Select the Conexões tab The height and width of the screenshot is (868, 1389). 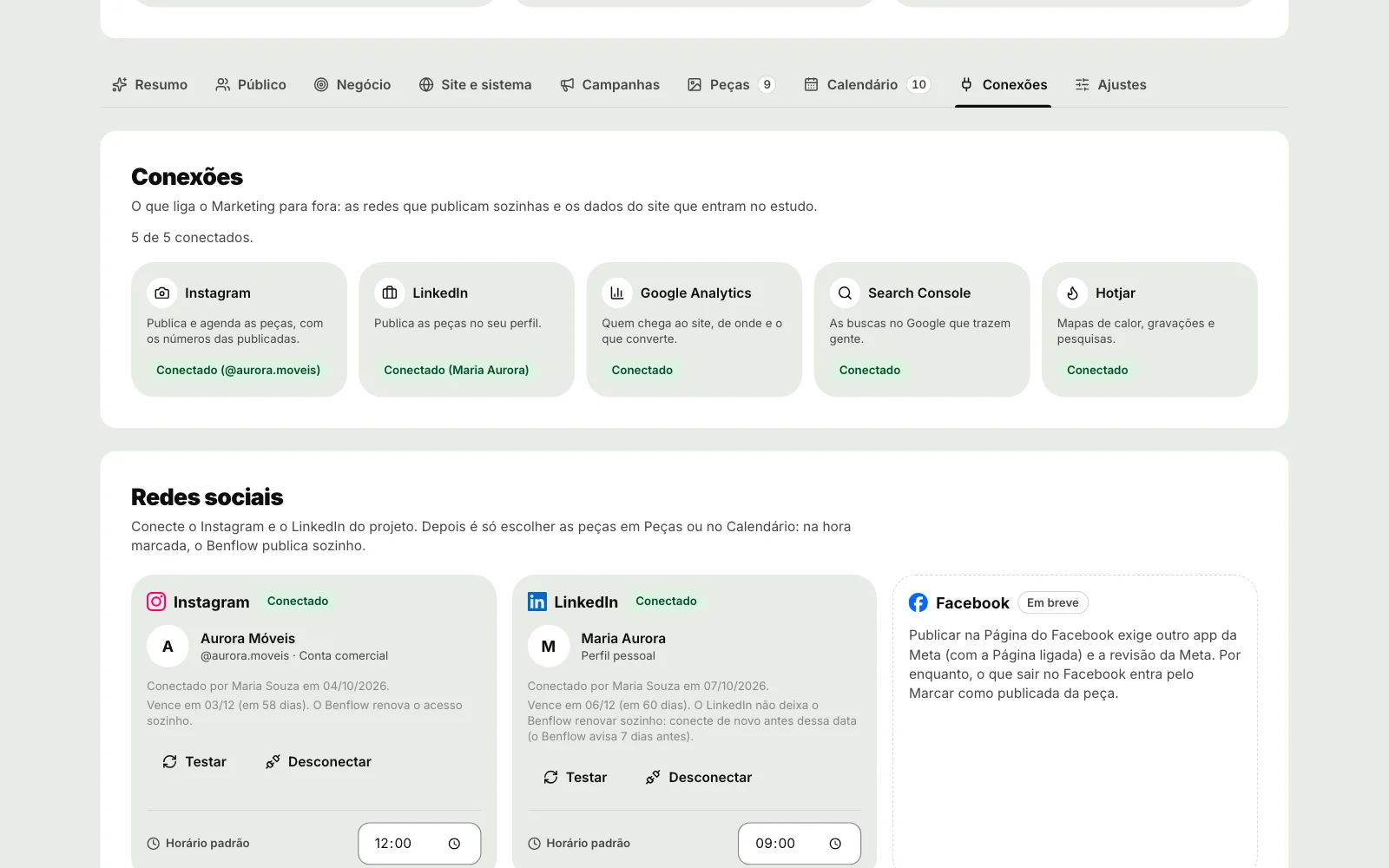(1003, 84)
